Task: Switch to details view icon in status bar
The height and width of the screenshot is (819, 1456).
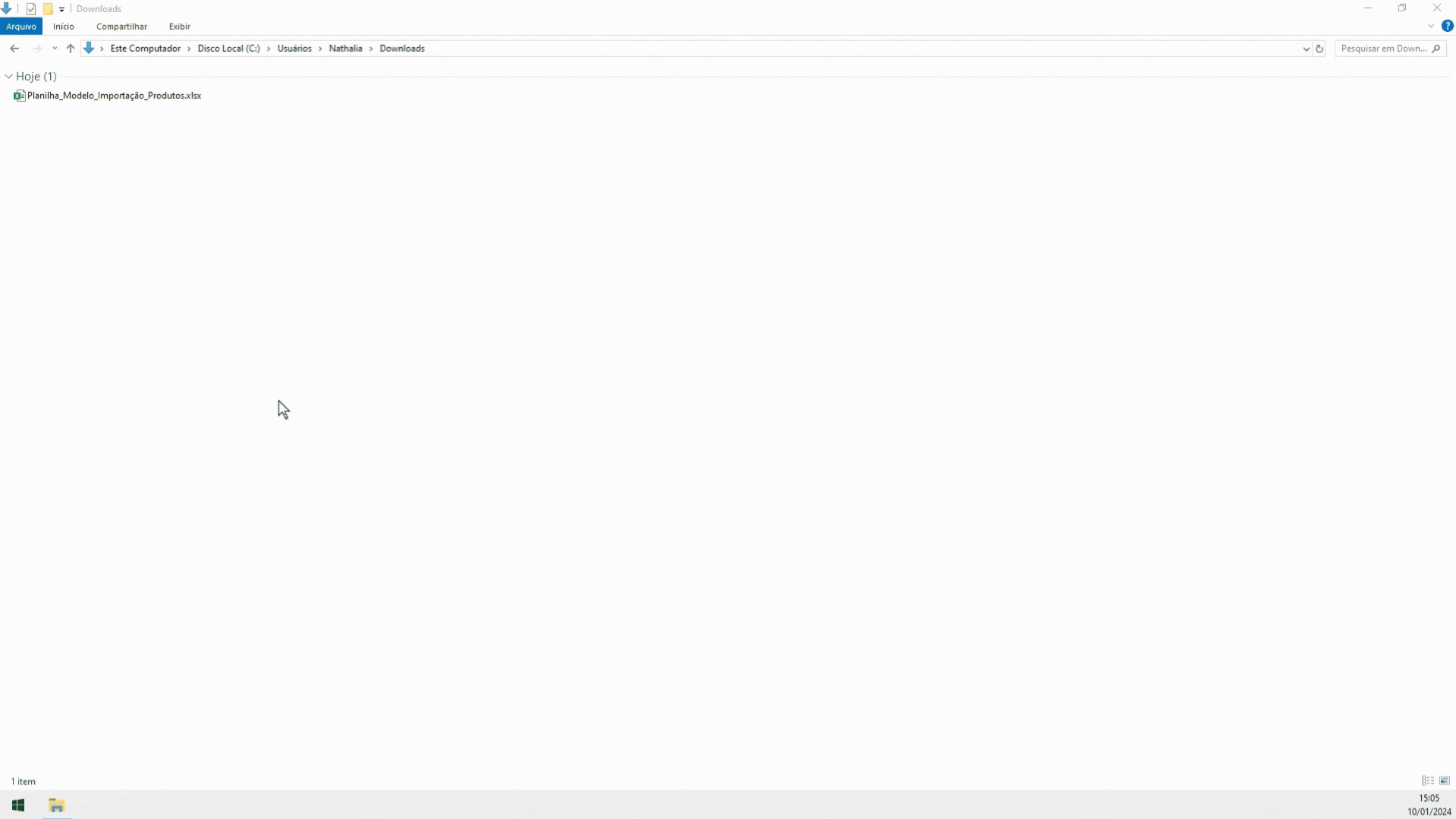Action: pyautogui.click(x=1428, y=781)
